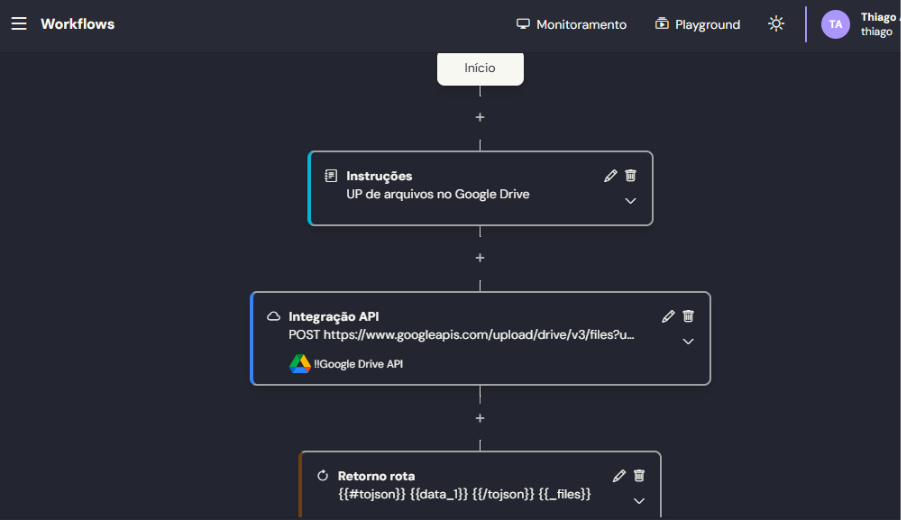Open the Playground page
Viewport: 901px width, 520px height.
pyautogui.click(x=698, y=24)
